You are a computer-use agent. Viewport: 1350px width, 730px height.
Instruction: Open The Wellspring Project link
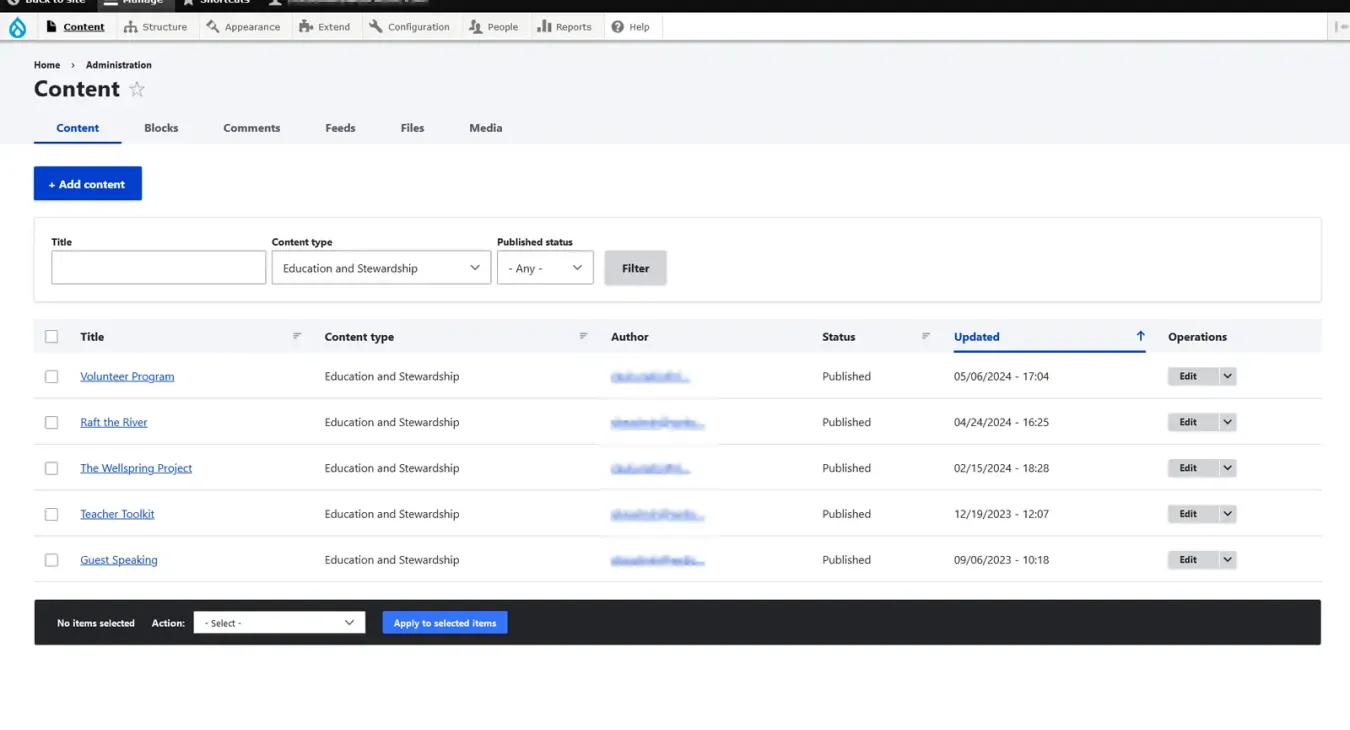click(x=136, y=468)
